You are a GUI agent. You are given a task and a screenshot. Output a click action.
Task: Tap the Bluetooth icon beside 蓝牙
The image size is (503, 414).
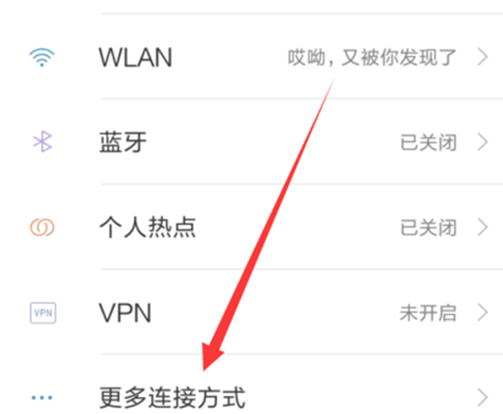point(42,142)
